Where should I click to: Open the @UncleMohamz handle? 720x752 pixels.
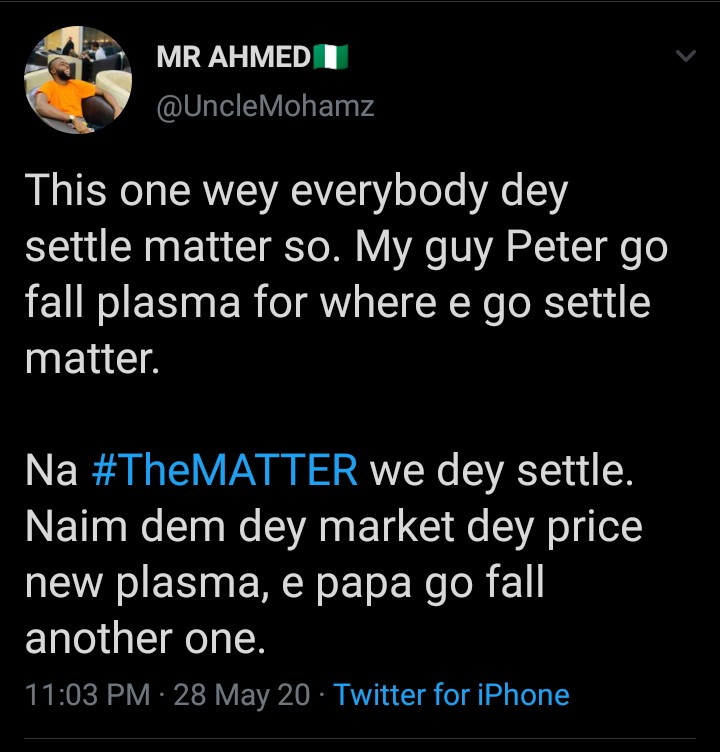(x=265, y=106)
